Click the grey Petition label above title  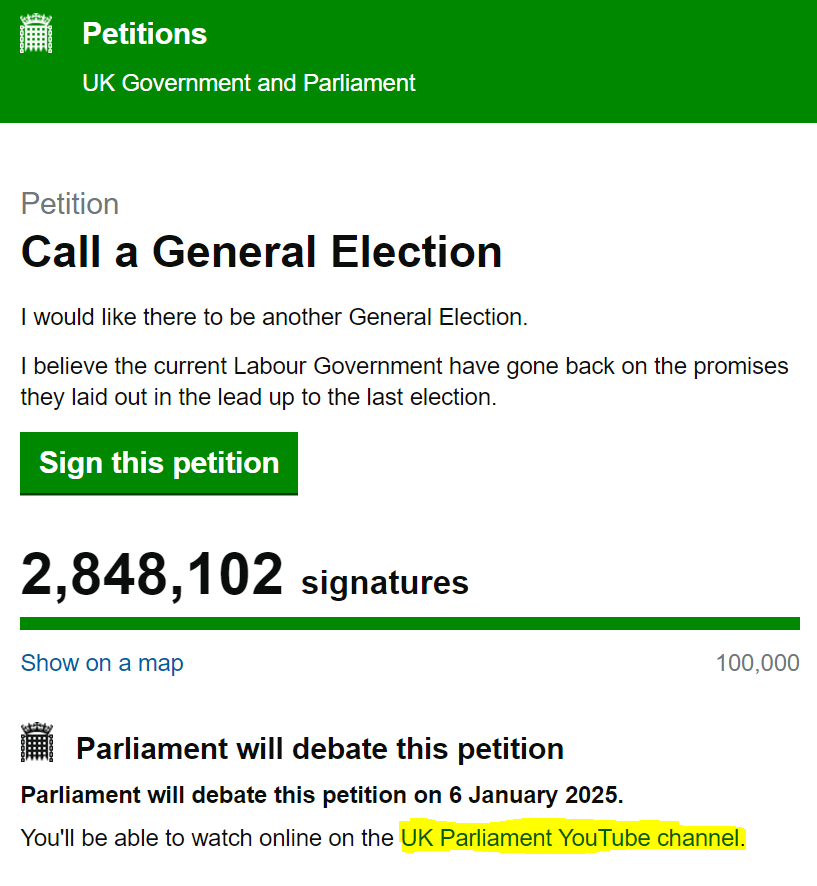(70, 204)
